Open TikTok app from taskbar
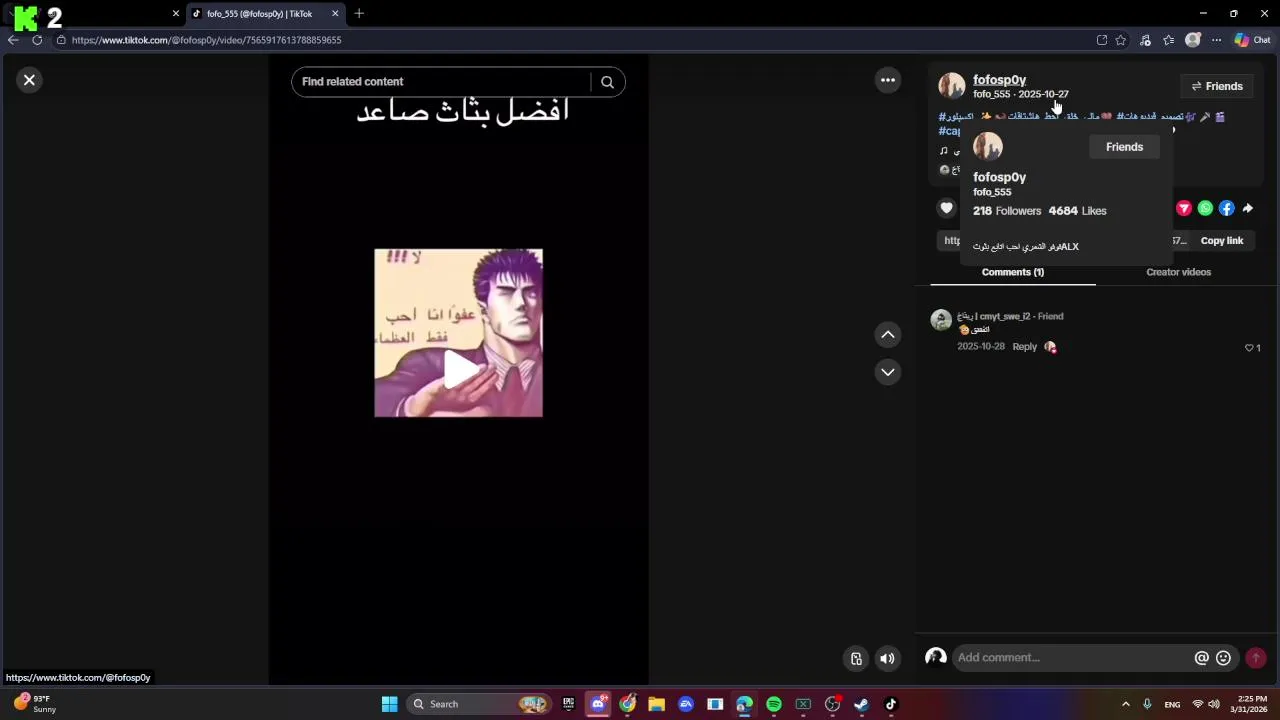1280x720 pixels. [x=891, y=704]
